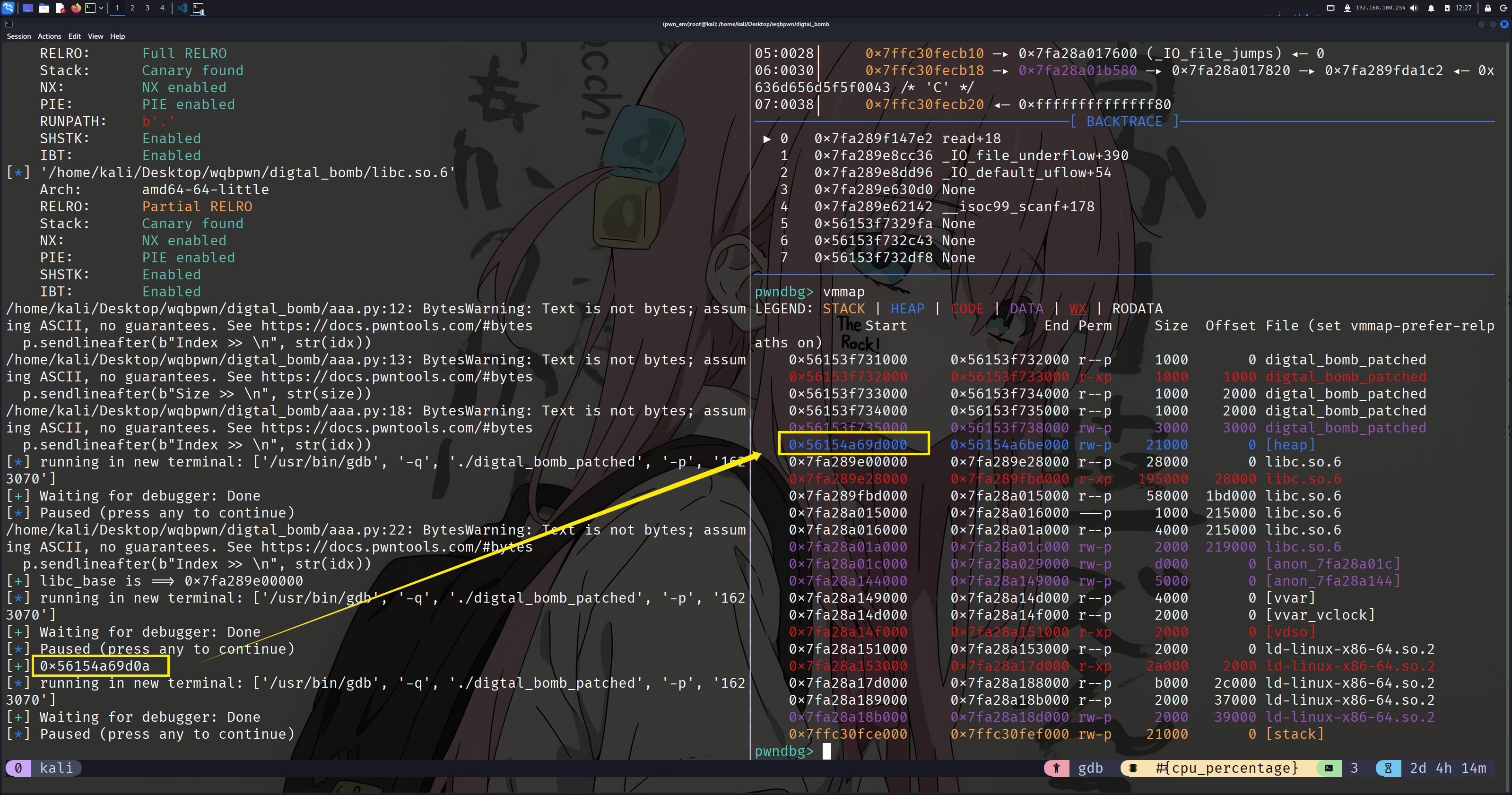Click the pwndbg prompt cursor at the bottom
The height and width of the screenshot is (795, 1512).
[x=827, y=751]
